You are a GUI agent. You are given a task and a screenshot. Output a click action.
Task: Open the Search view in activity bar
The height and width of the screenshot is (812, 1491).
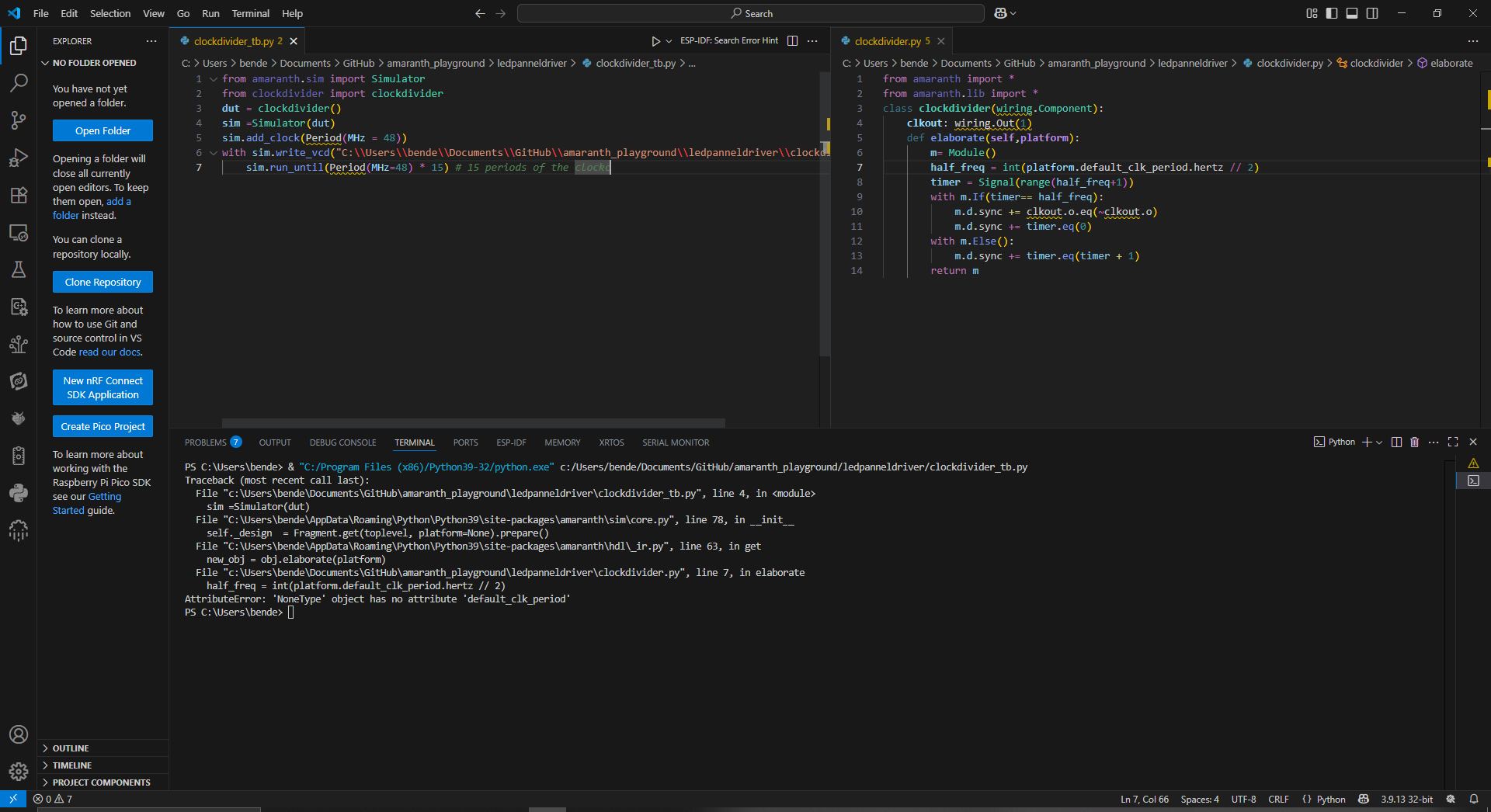tap(19, 82)
